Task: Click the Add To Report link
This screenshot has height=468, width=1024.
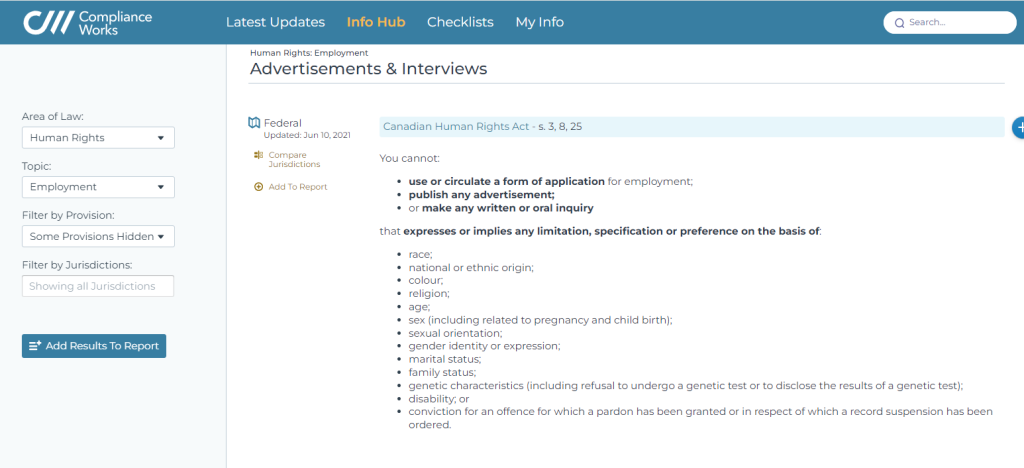Action: [x=298, y=187]
